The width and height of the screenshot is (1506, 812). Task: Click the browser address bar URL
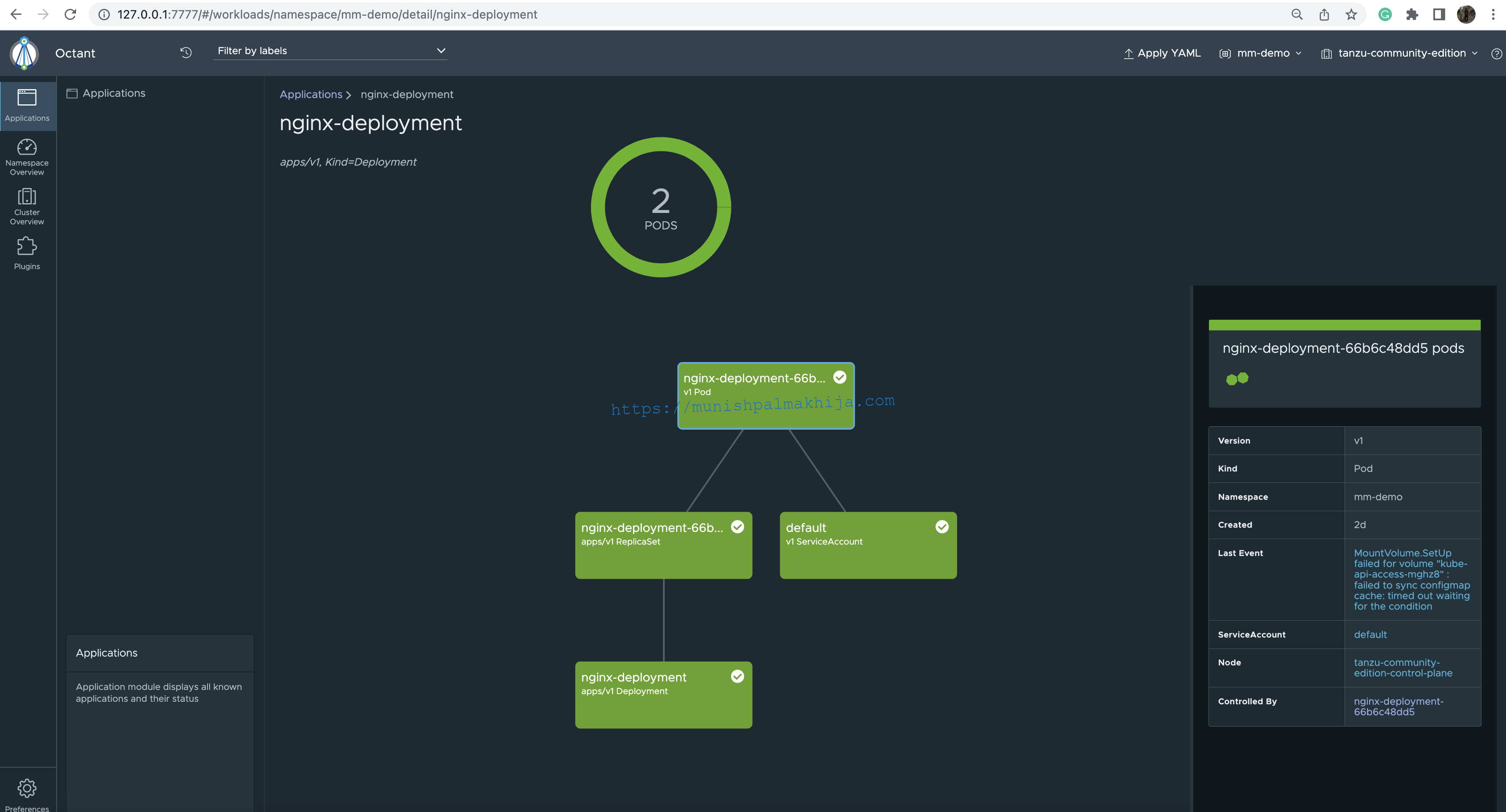pyautogui.click(x=327, y=14)
